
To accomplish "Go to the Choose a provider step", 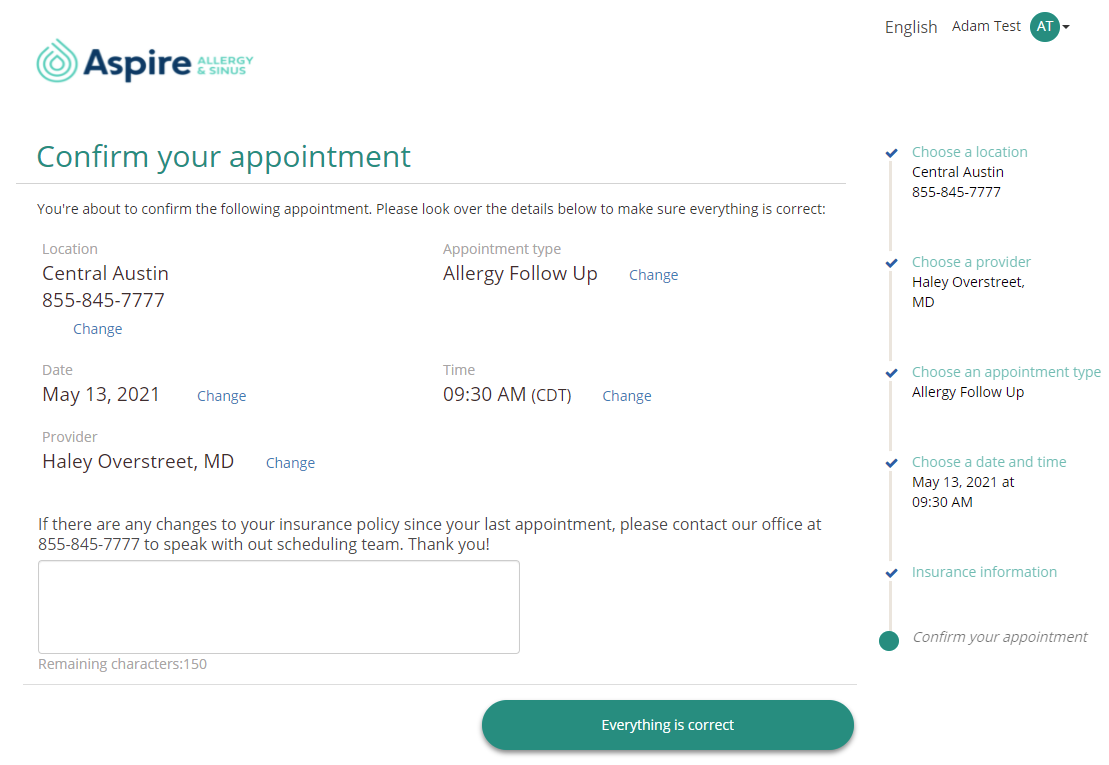I will 971,262.
